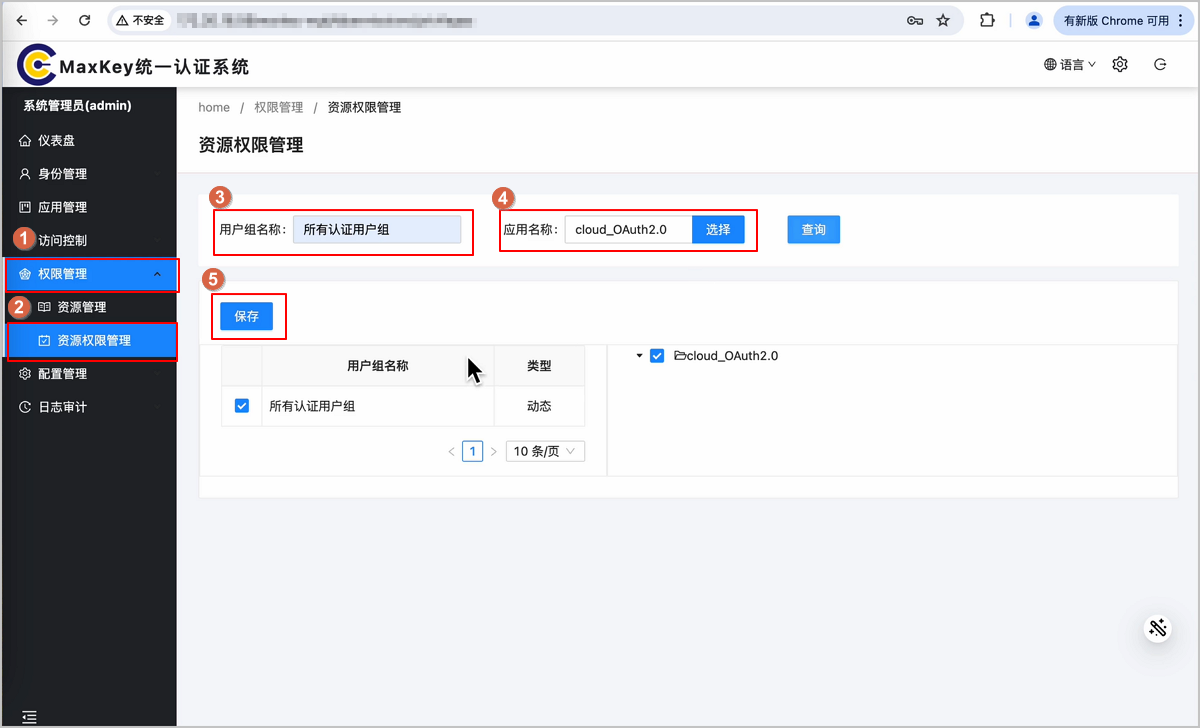Click the 用户组名称 column header
Screen dimensions: 1200x728
pos(378,366)
